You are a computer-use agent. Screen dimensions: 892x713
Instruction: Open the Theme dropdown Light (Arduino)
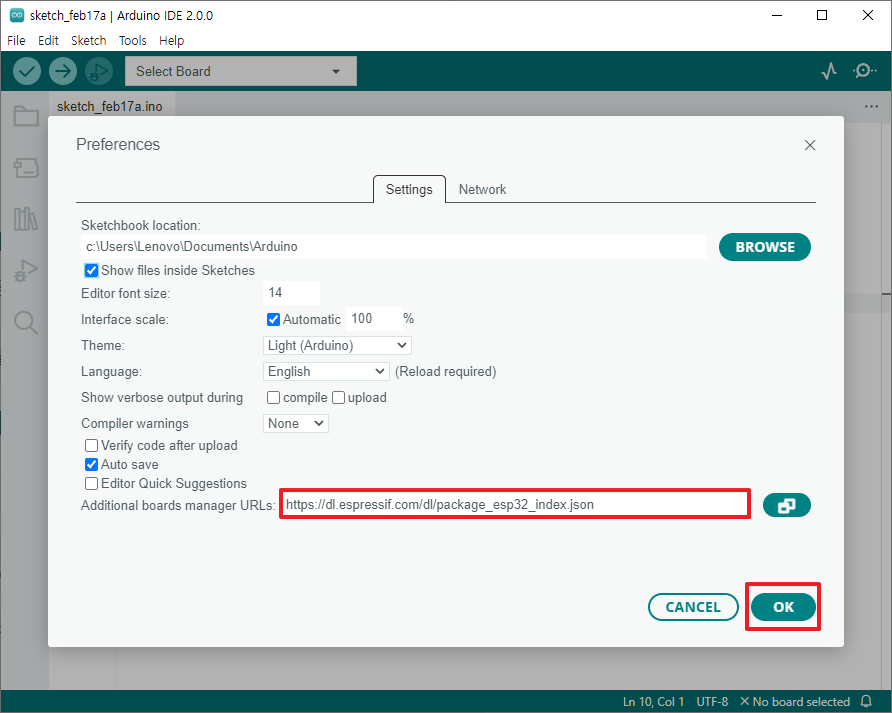point(337,345)
